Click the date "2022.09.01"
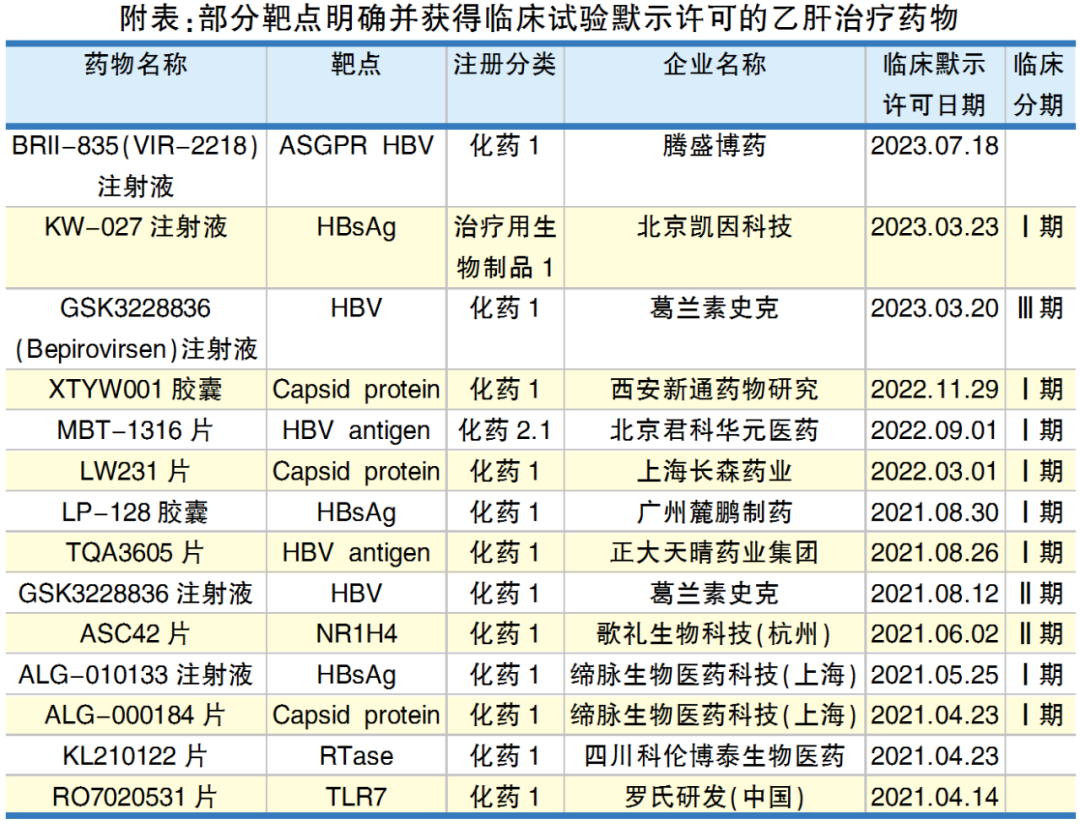This screenshot has width=1080, height=824. [934, 430]
